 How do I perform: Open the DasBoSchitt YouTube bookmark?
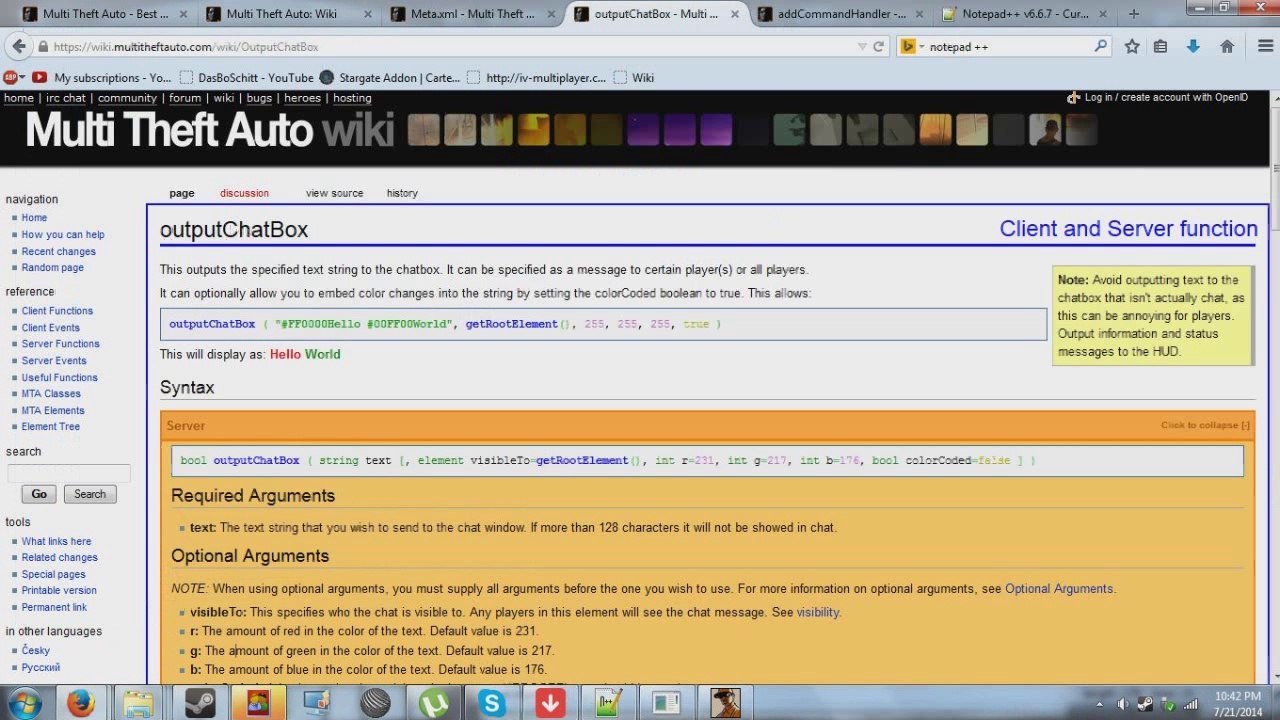point(247,77)
